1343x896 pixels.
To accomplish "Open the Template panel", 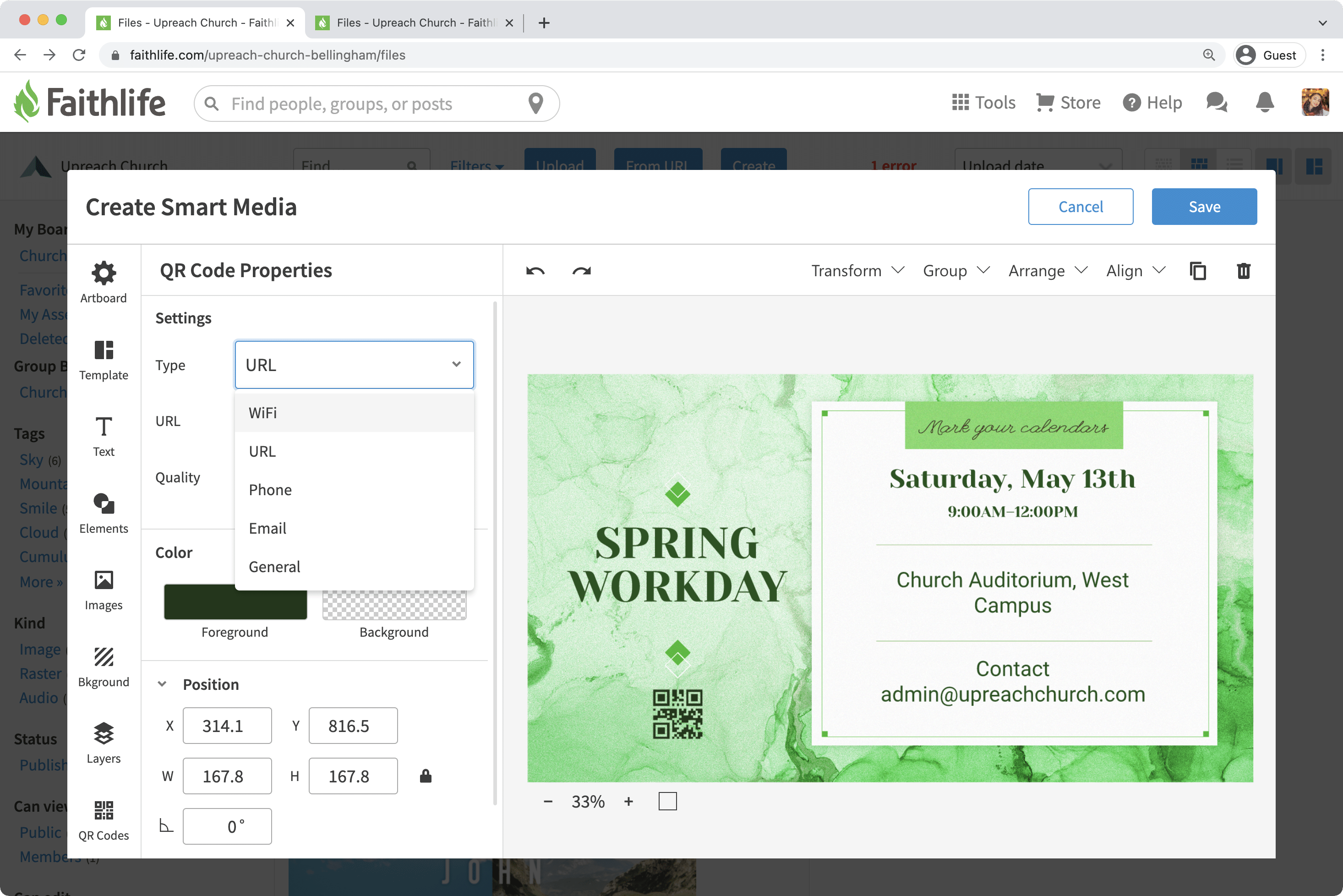I will tap(104, 360).
